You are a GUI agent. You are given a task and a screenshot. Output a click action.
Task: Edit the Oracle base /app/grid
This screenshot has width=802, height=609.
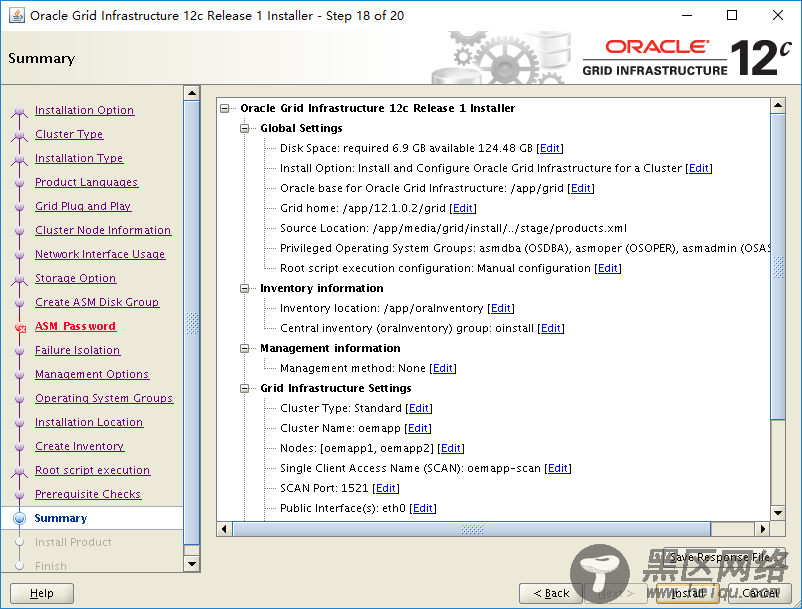[581, 188]
